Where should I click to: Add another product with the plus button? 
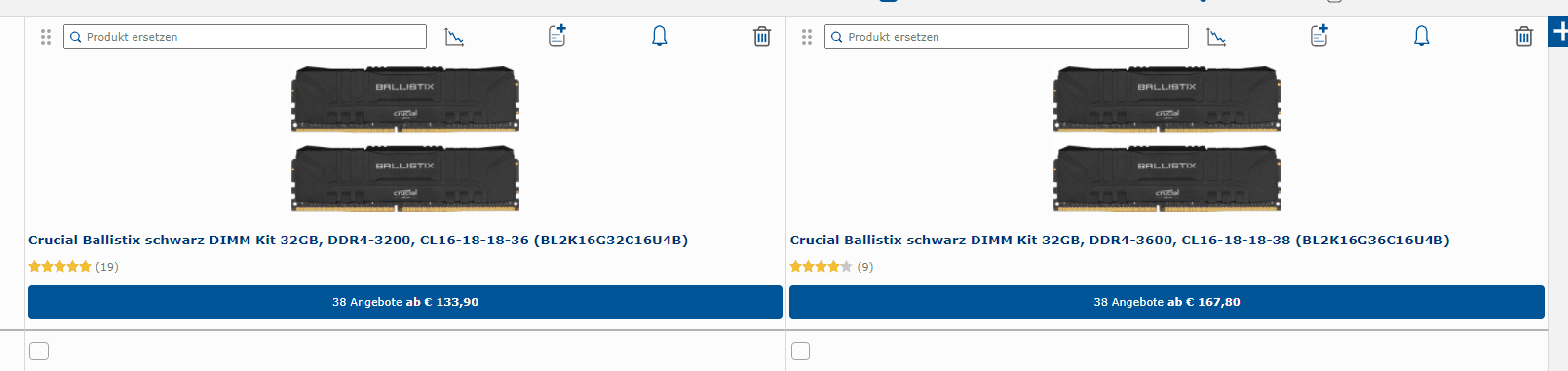(x=1558, y=31)
